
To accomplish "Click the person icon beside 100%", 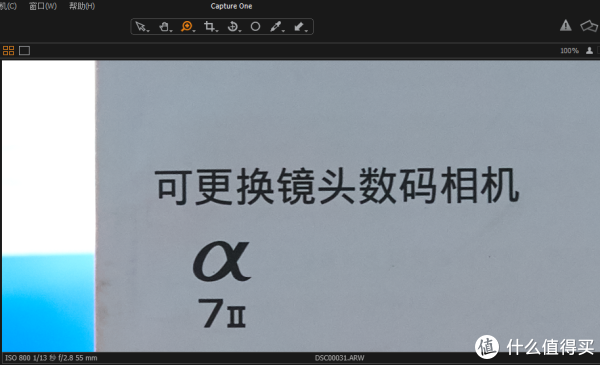I will coord(589,51).
